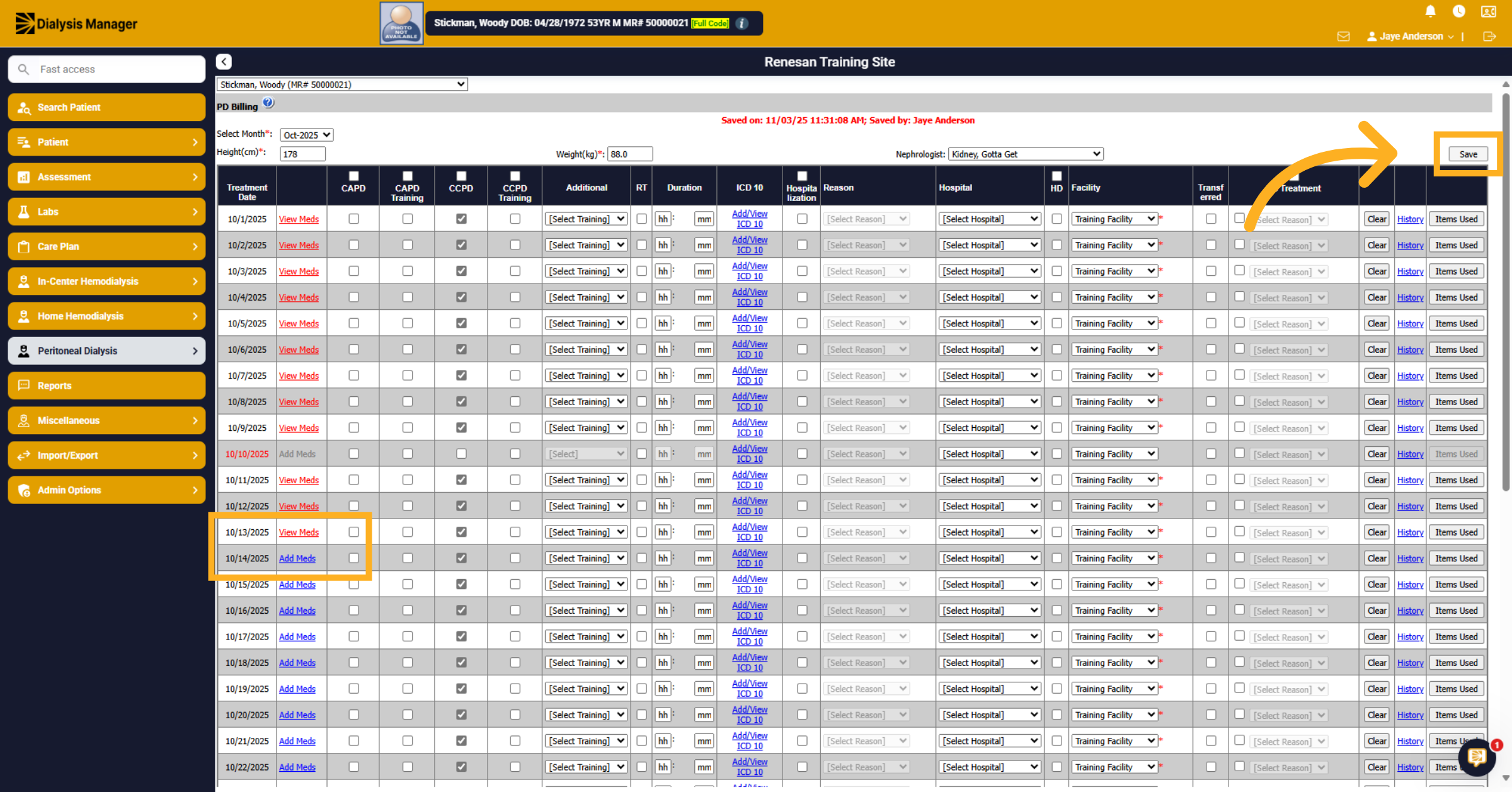Open the Nephrologist dropdown
This screenshot has height=792, width=1512.
pyautogui.click(x=1025, y=154)
